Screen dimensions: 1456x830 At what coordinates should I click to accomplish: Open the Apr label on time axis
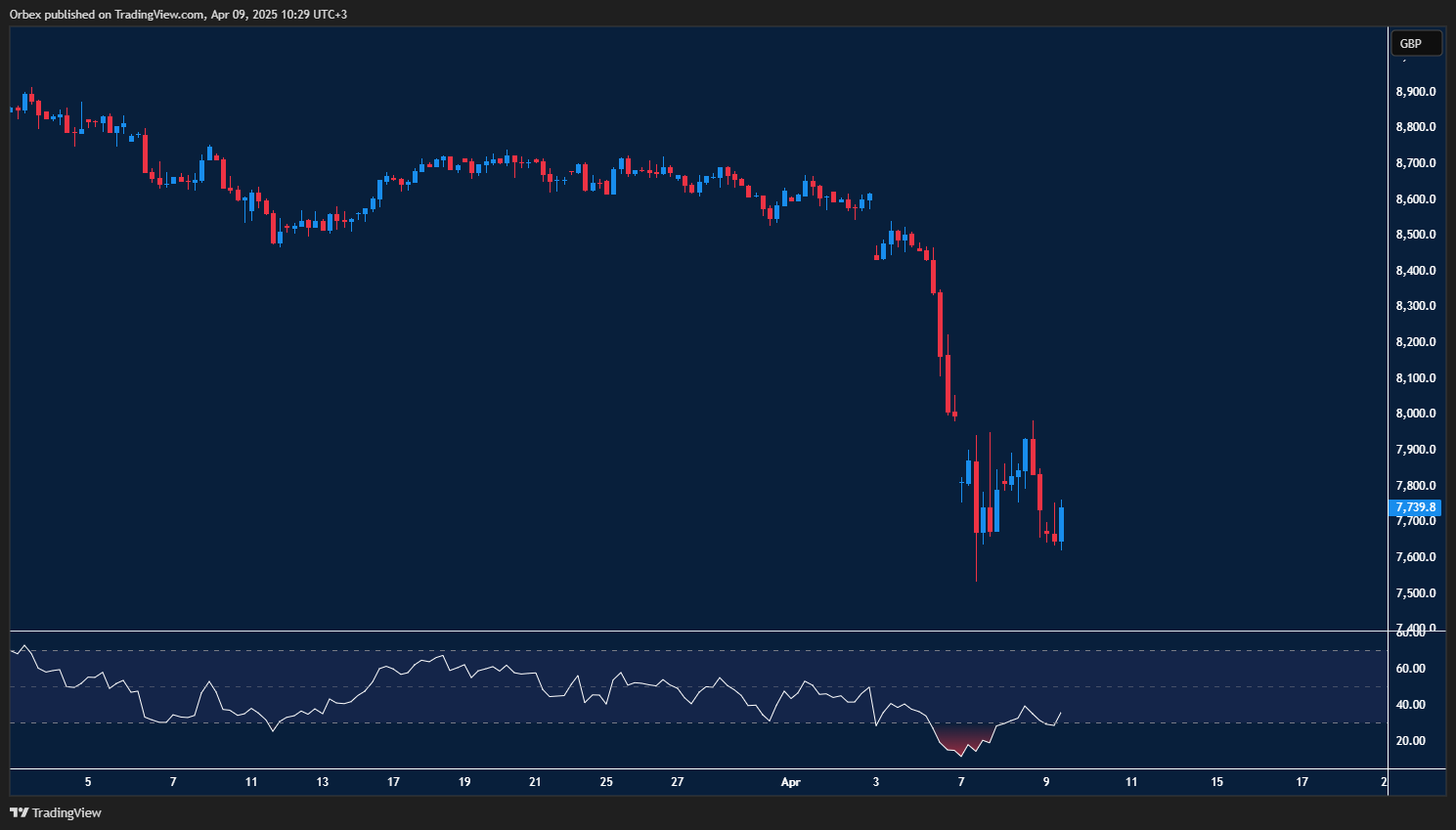[x=790, y=782]
